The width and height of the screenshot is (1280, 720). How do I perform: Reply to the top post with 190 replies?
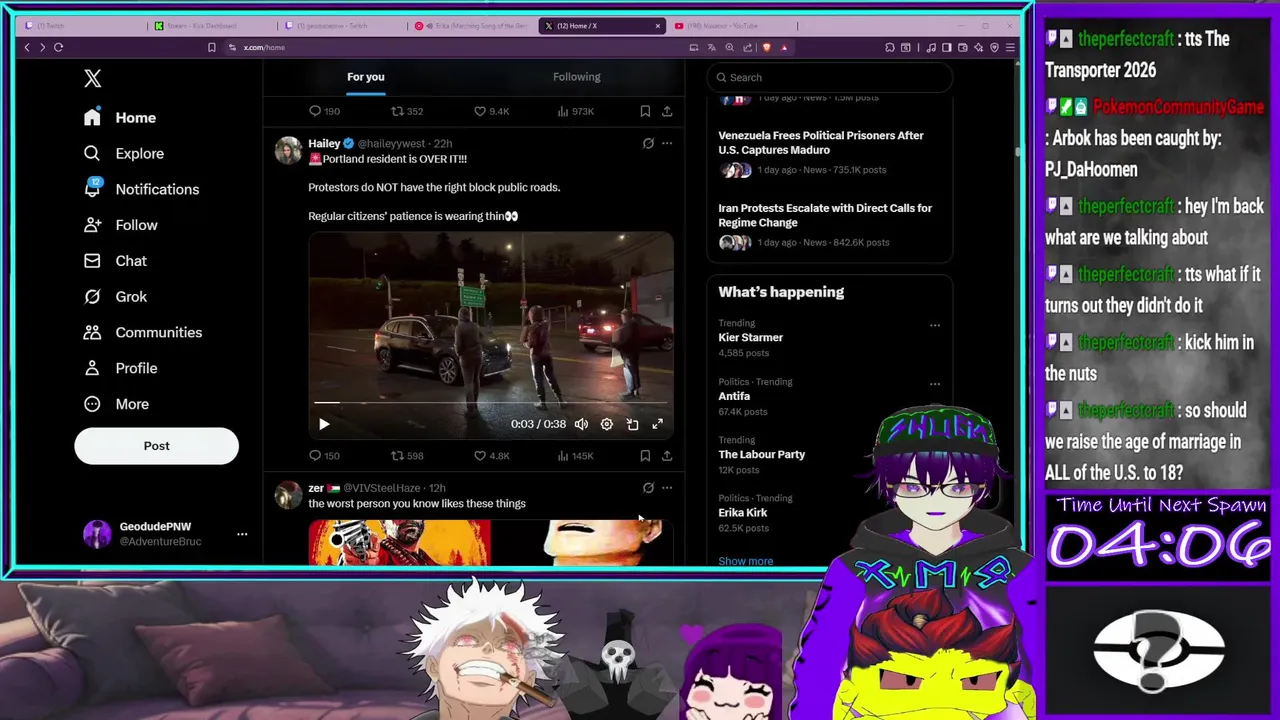(x=324, y=111)
